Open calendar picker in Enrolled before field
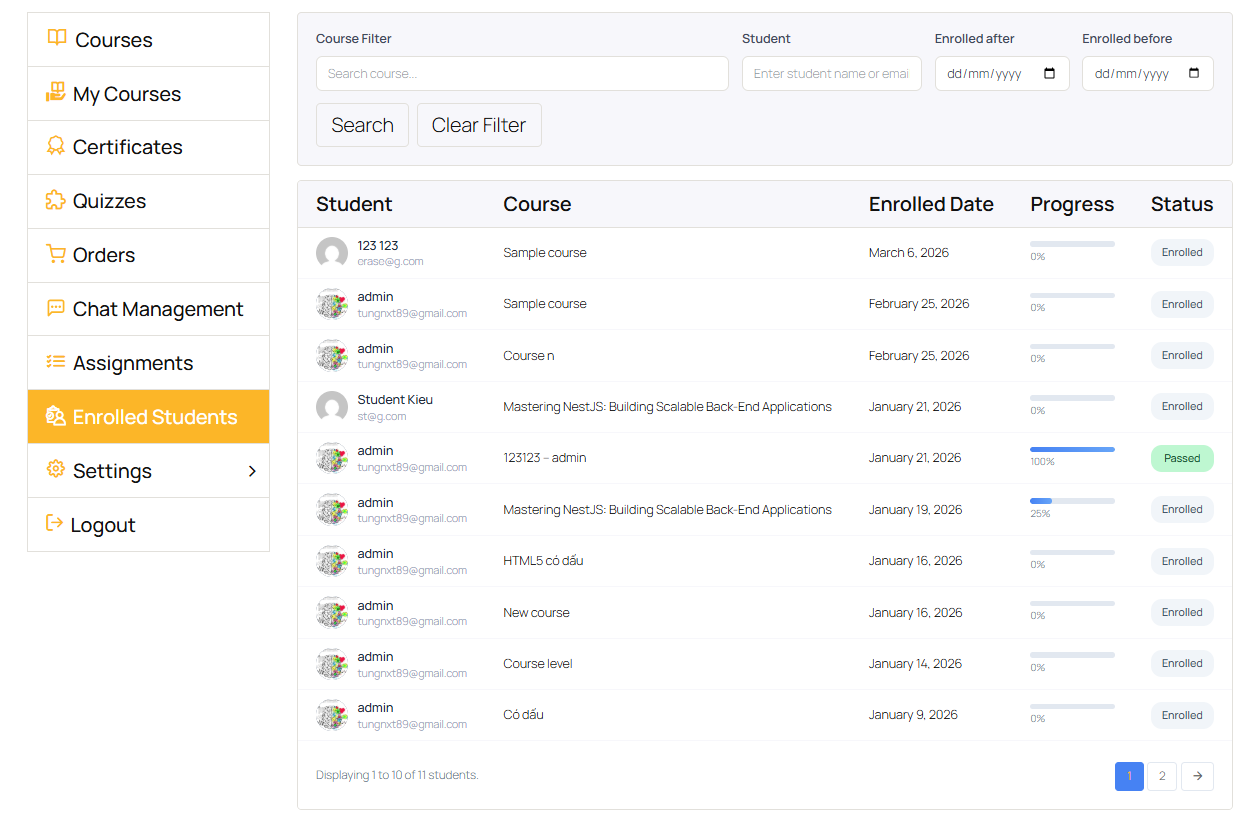Viewport: 1256px width, 820px height. [x=1194, y=74]
